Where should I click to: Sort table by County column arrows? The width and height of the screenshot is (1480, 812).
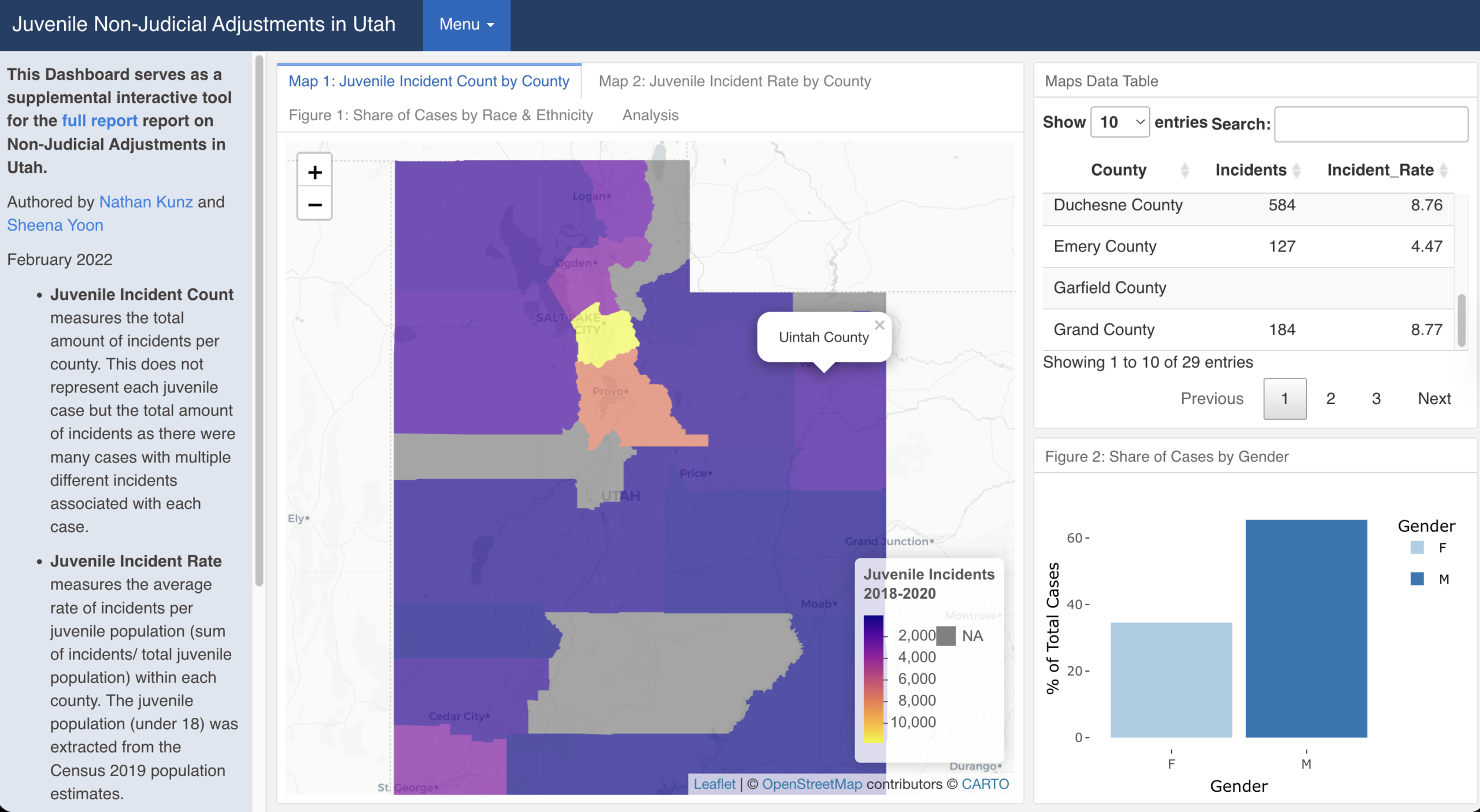(1185, 170)
